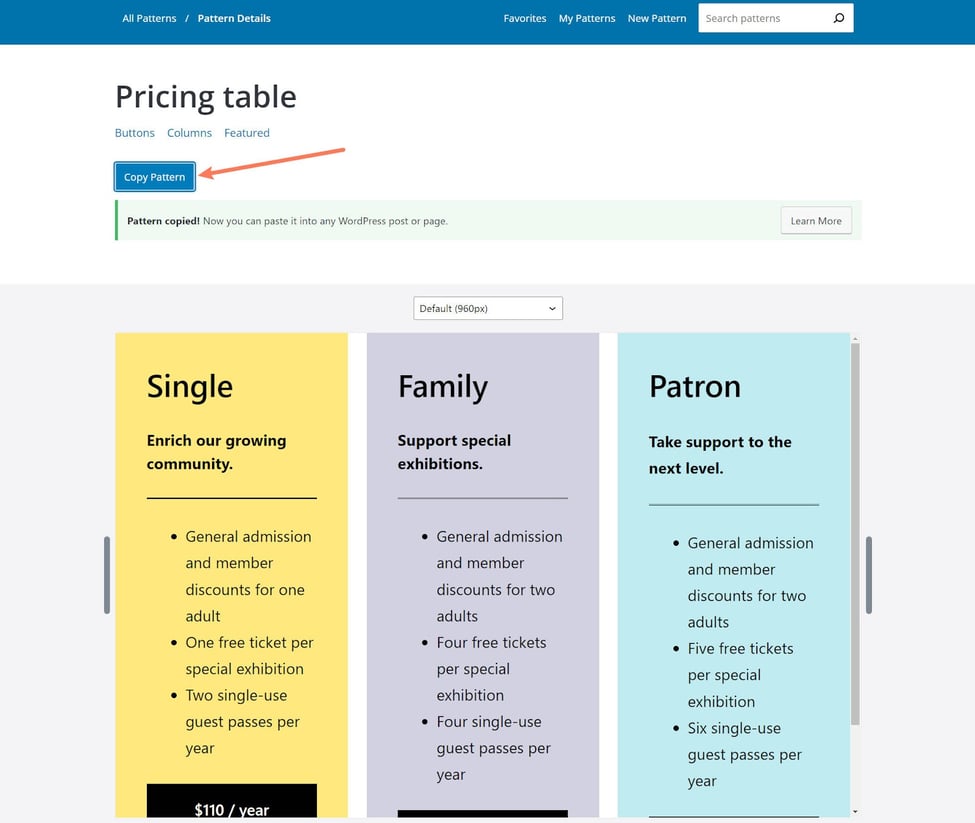Go to My Patterns

coord(587,18)
